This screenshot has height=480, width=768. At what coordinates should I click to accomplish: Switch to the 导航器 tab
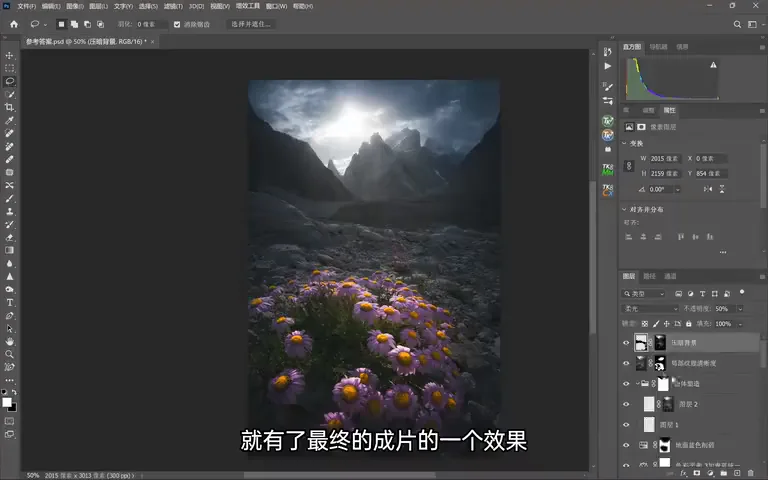[x=658, y=47]
